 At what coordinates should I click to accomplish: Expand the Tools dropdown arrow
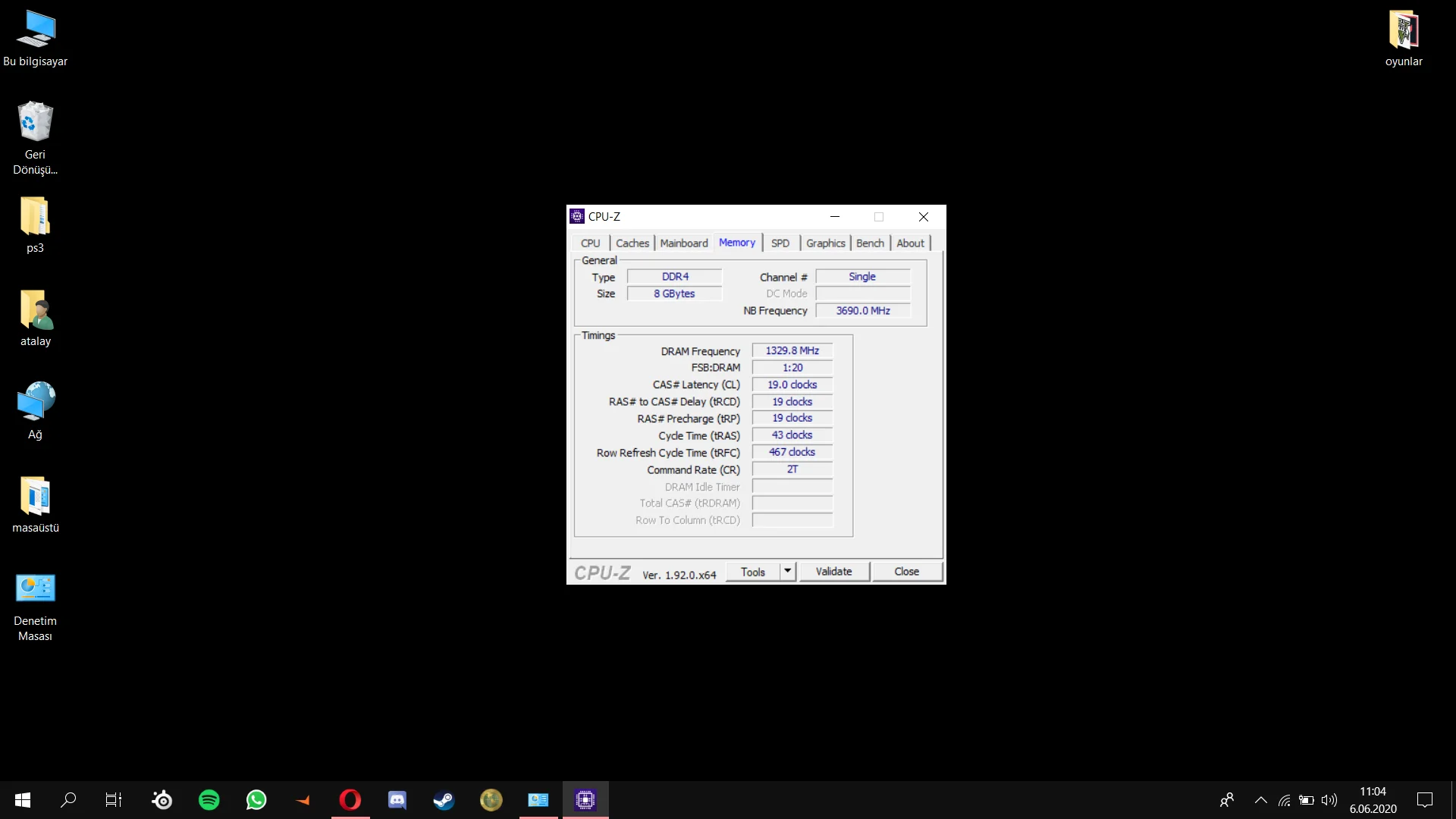click(788, 571)
